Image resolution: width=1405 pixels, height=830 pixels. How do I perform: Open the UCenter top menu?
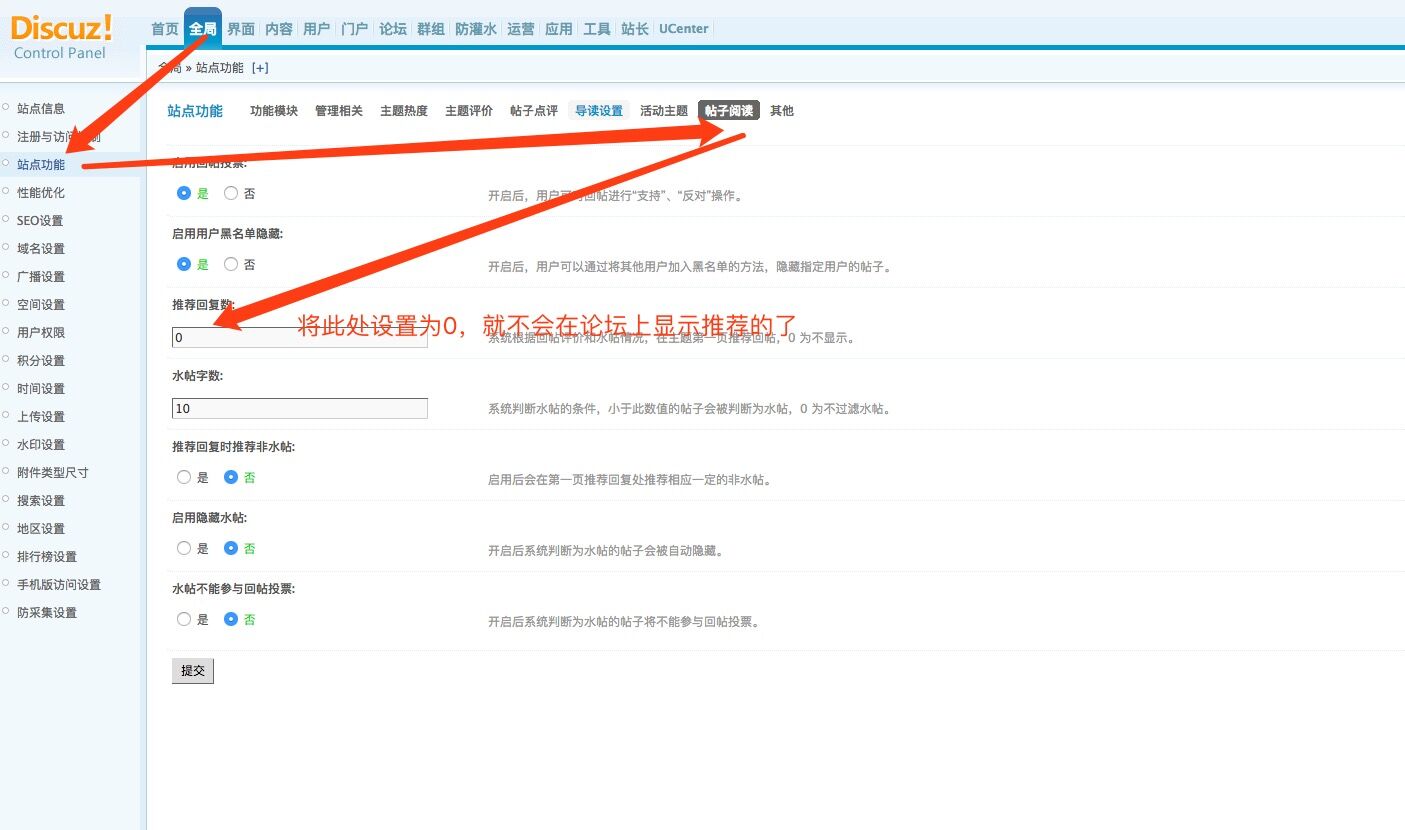pos(683,29)
